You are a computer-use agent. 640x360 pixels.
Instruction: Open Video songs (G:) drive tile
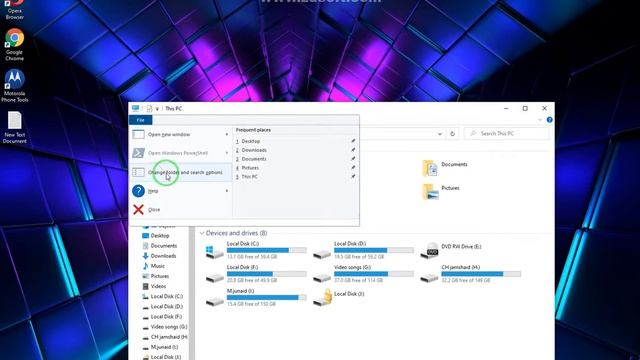(x=363, y=273)
